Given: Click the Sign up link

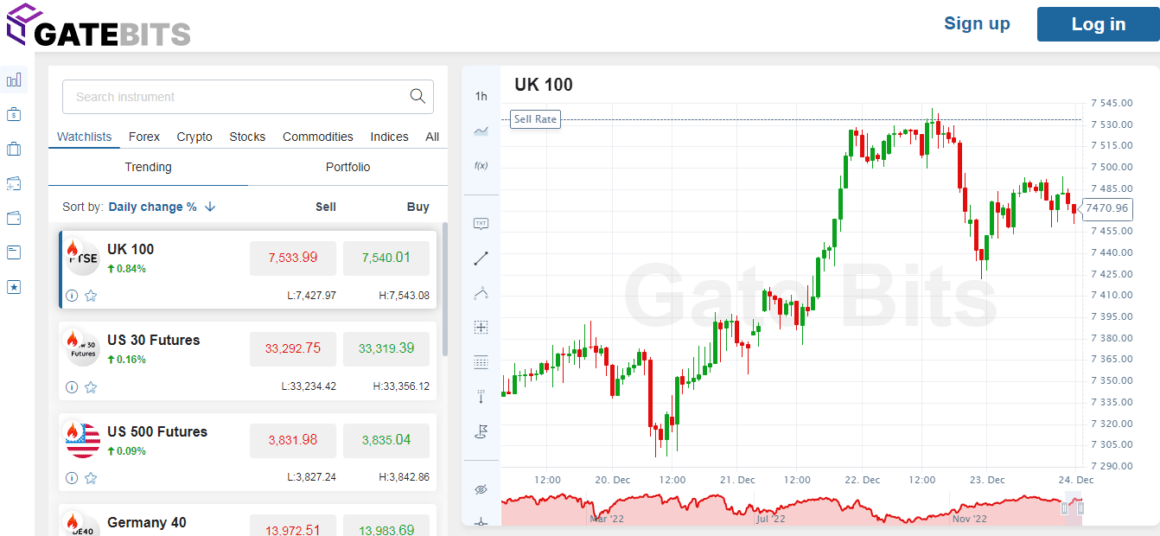Looking at the screenshot, I should (977, 24).
